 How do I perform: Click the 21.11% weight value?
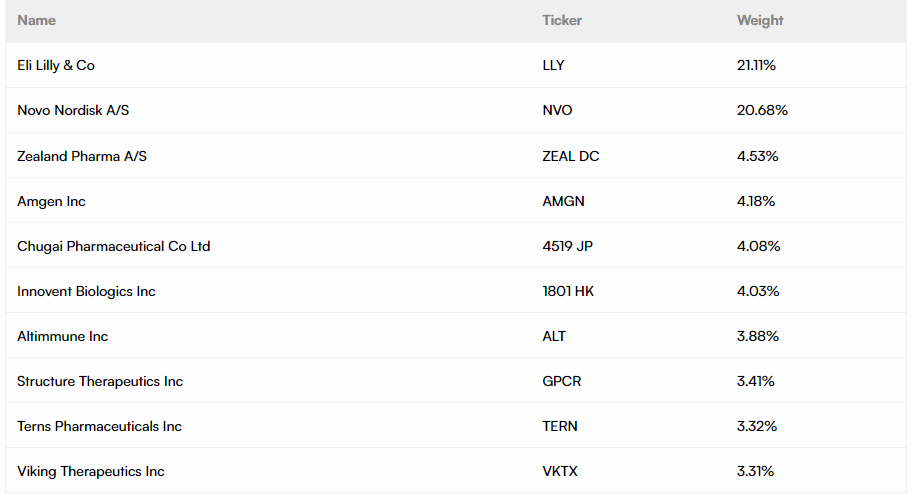pos(756,65)
